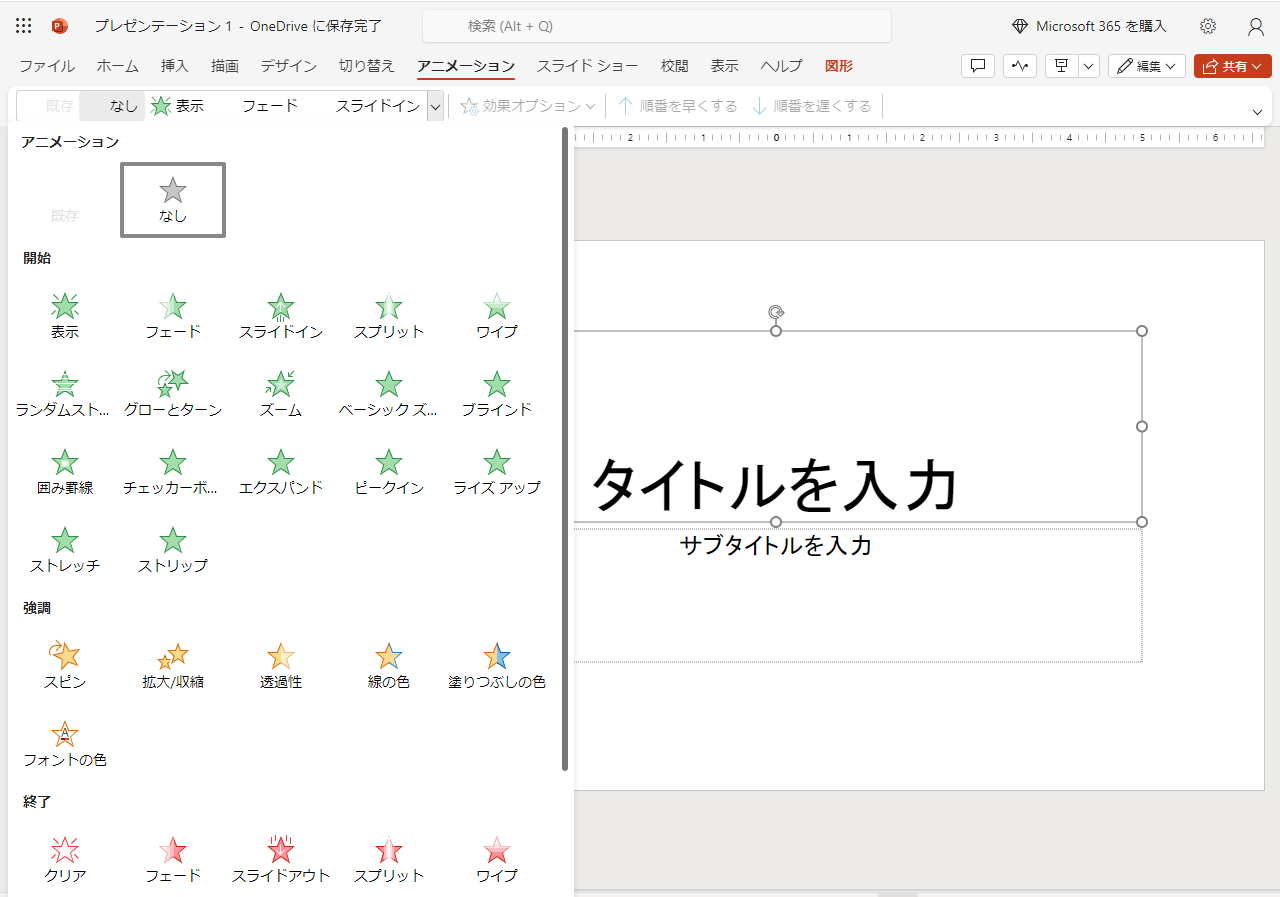Expand the ribbon display options chevron

coord(1258,111)
